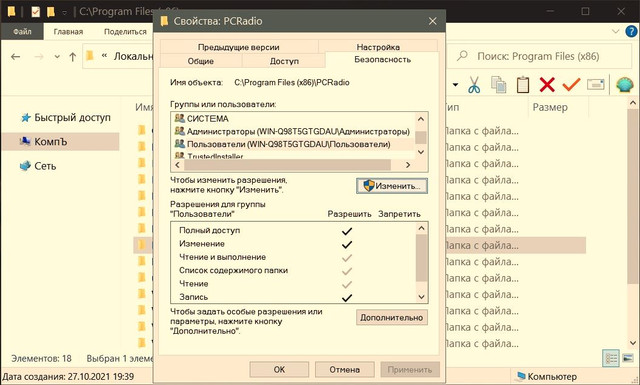Viewport: 640px width, 385px height.
Task: Click the new folder icon in Explorer title bar
Action: point(51,12)
